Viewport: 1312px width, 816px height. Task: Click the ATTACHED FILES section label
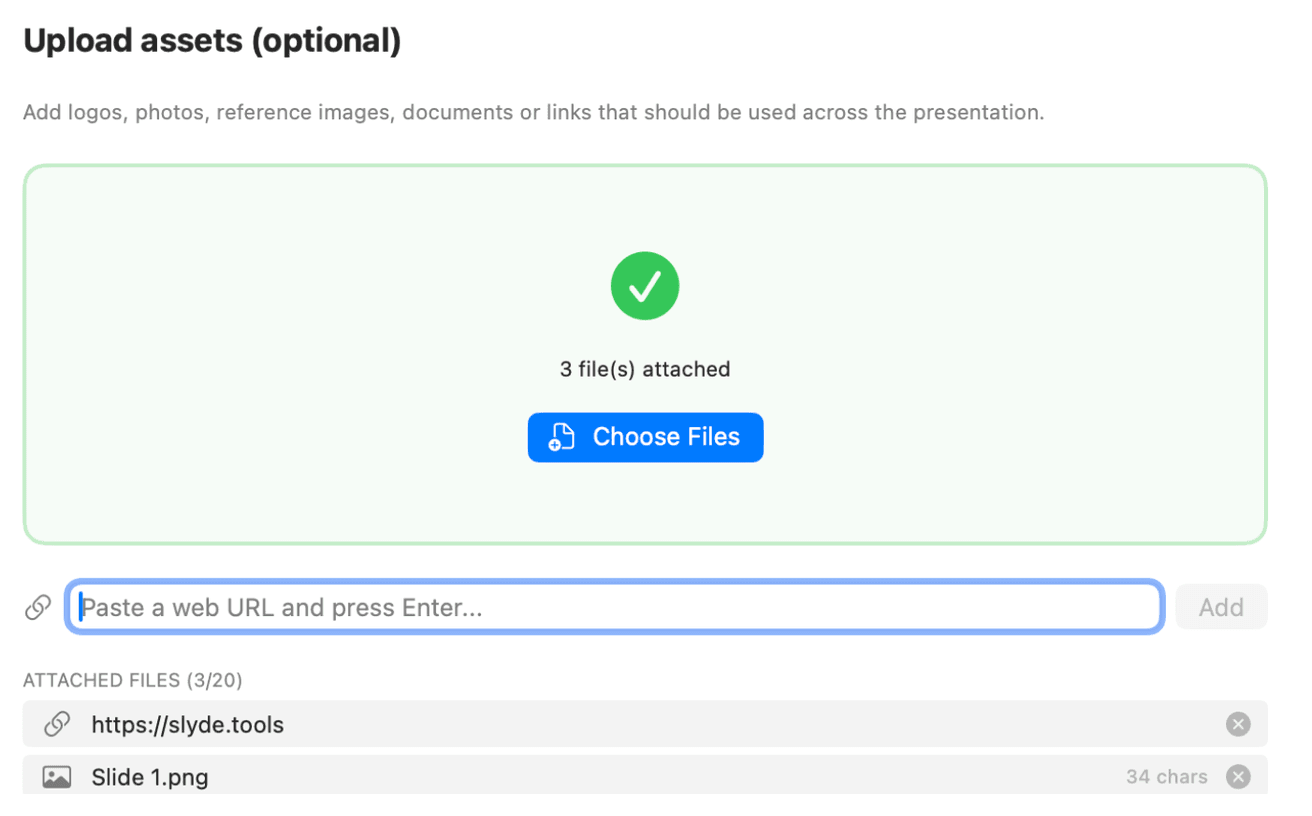point(102,680)
